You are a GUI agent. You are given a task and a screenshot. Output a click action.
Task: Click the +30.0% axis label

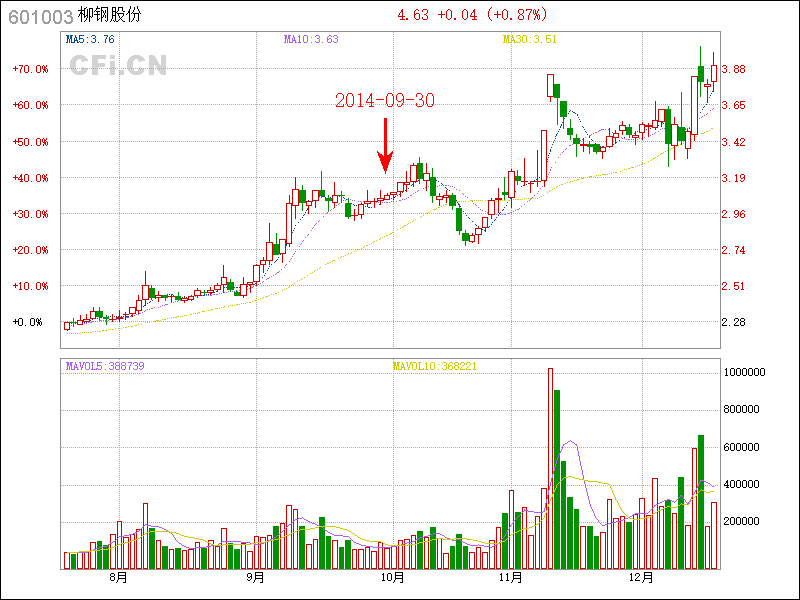pos(31,214)
